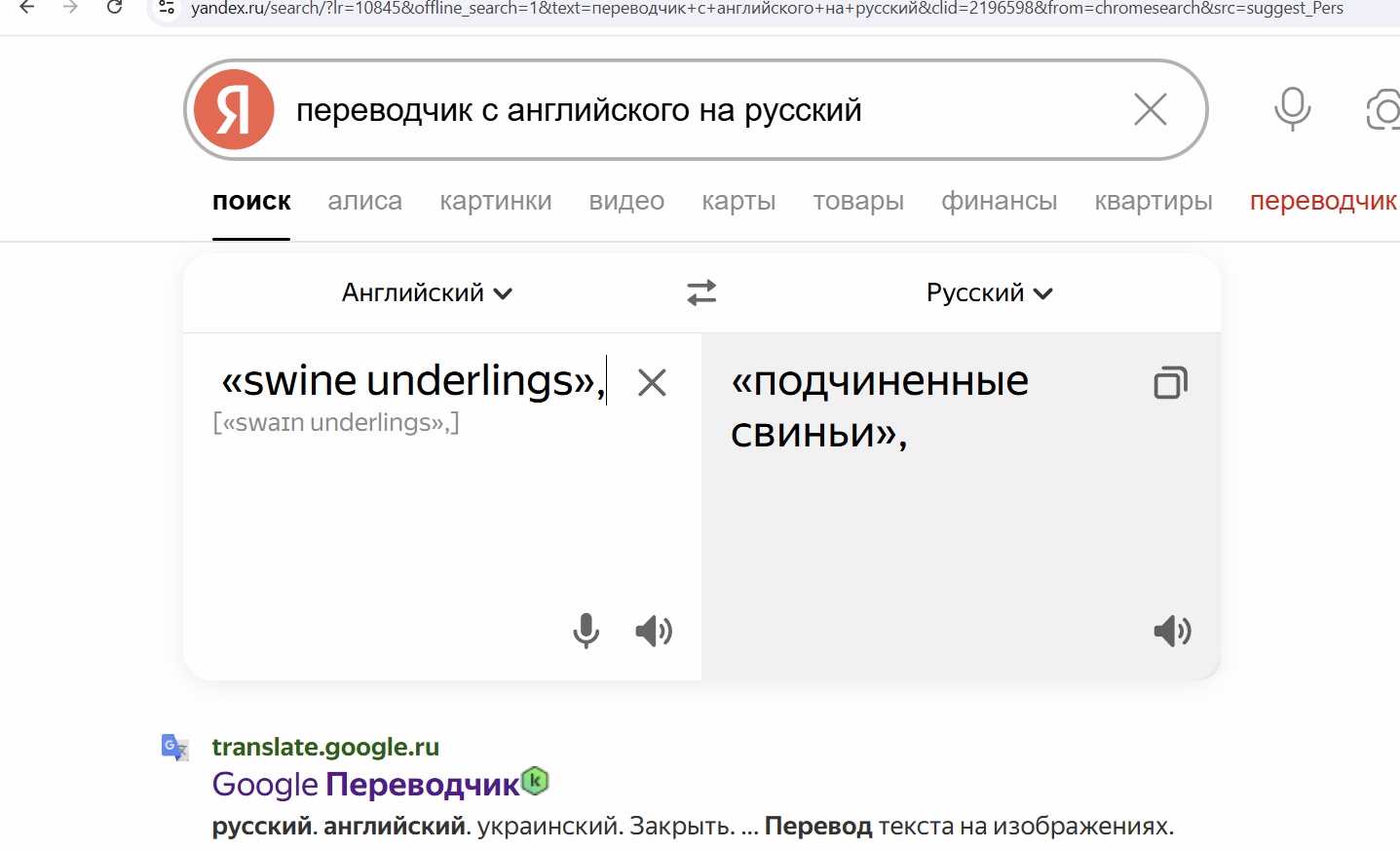Viewport: 1400px width, 851px height.
Task: Open the видео tab
Action: click(626, 201)
